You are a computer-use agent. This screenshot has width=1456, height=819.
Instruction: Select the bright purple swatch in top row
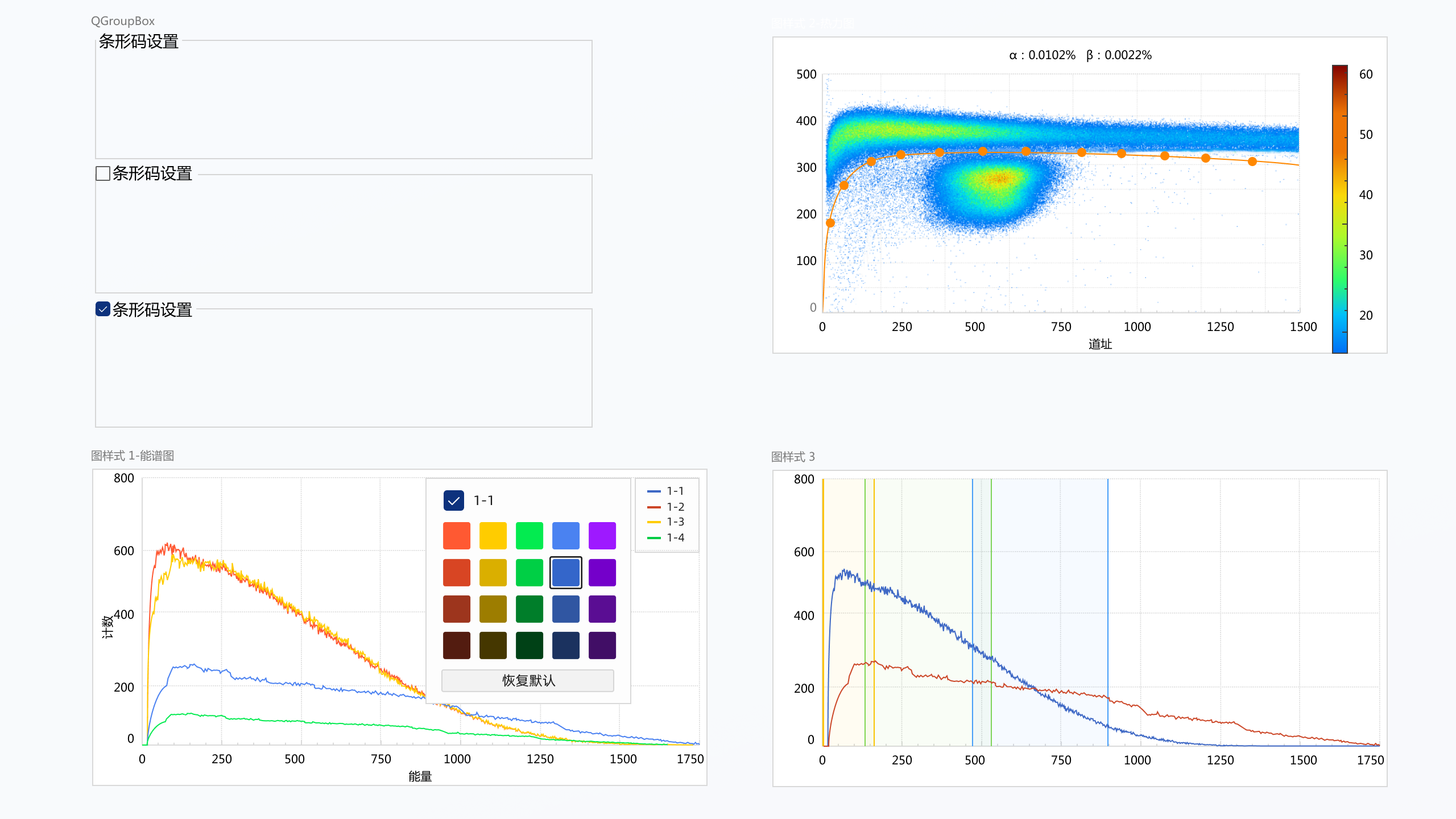pos(602,536)
